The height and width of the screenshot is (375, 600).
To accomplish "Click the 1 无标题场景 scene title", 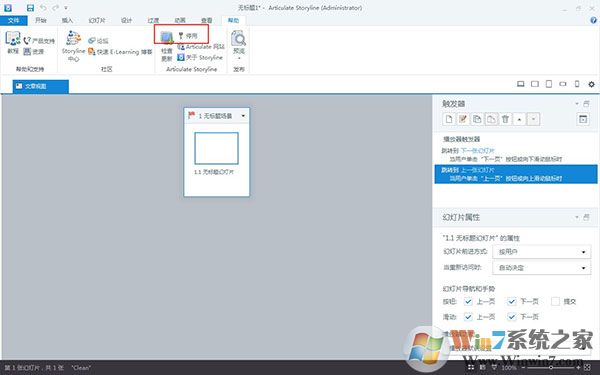I will [215, 116].
